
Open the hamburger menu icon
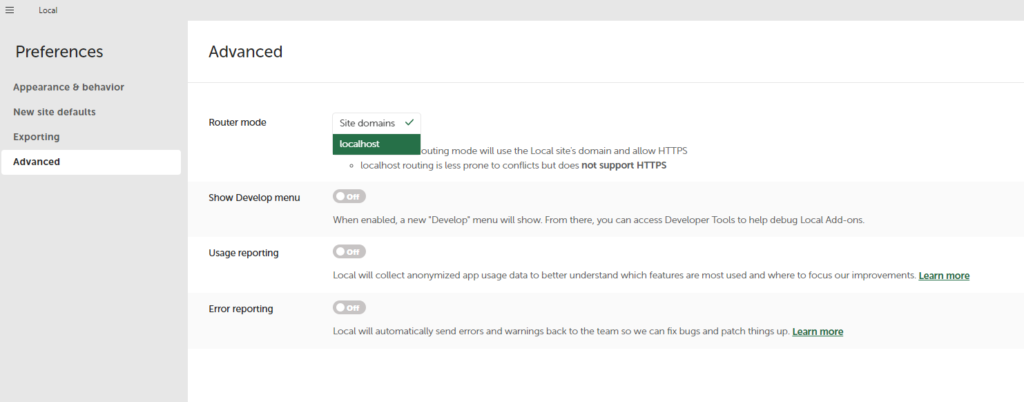pyautogui.click(x=10, y=10)
